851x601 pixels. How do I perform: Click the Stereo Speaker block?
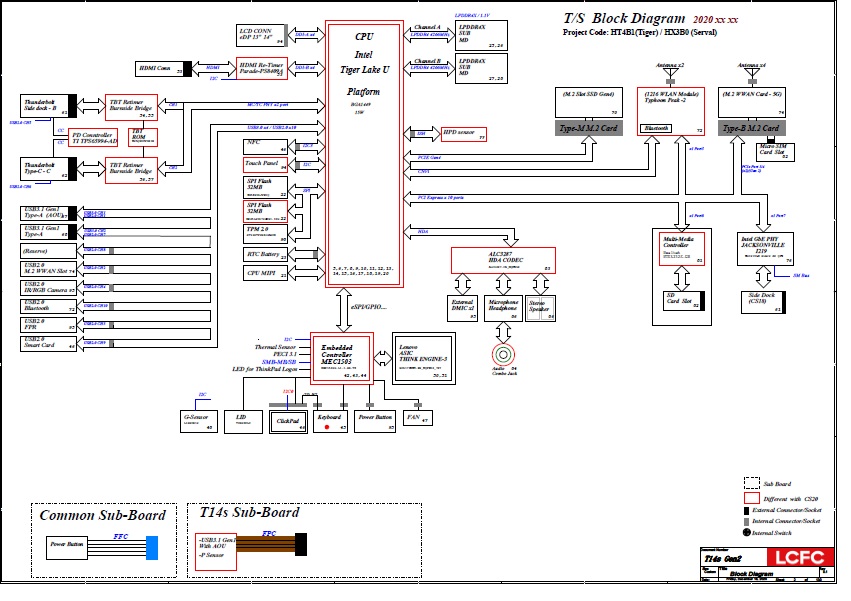(x=540, y=308)
